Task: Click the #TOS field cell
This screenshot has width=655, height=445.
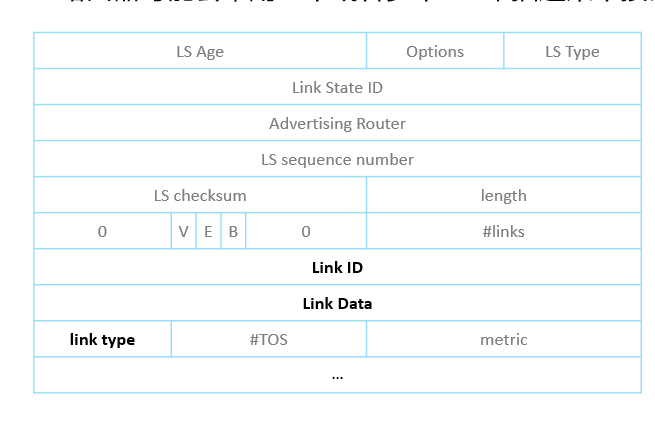Action: coord(269,339)
